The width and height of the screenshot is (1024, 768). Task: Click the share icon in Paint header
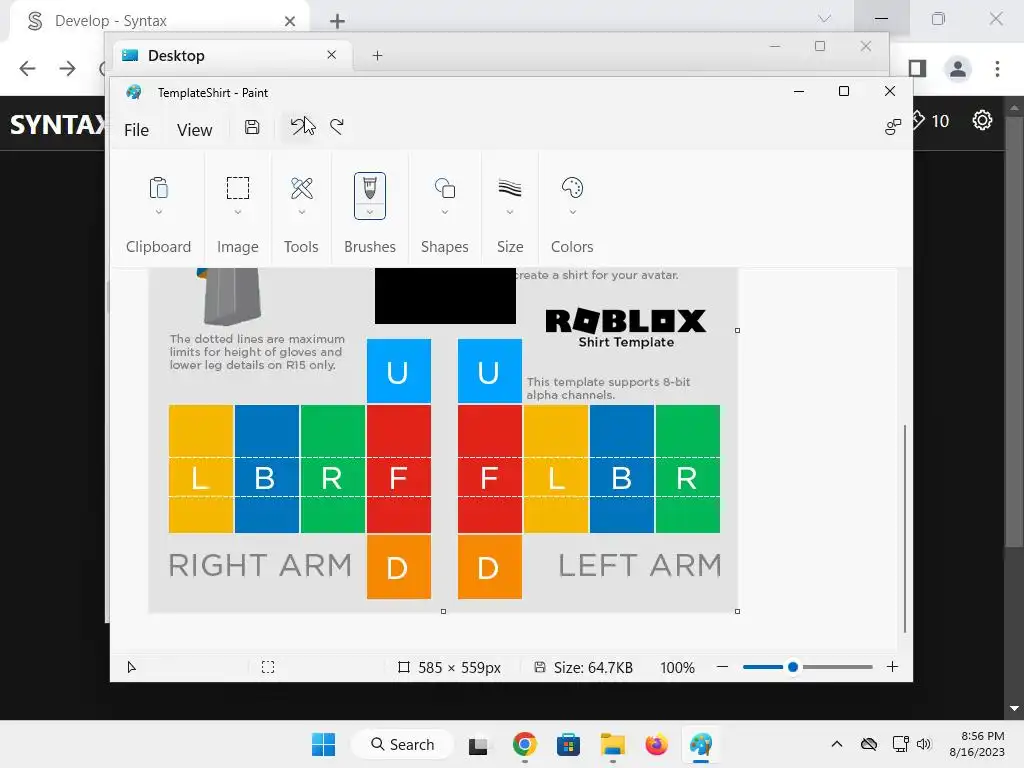click(x=893, y=127)
